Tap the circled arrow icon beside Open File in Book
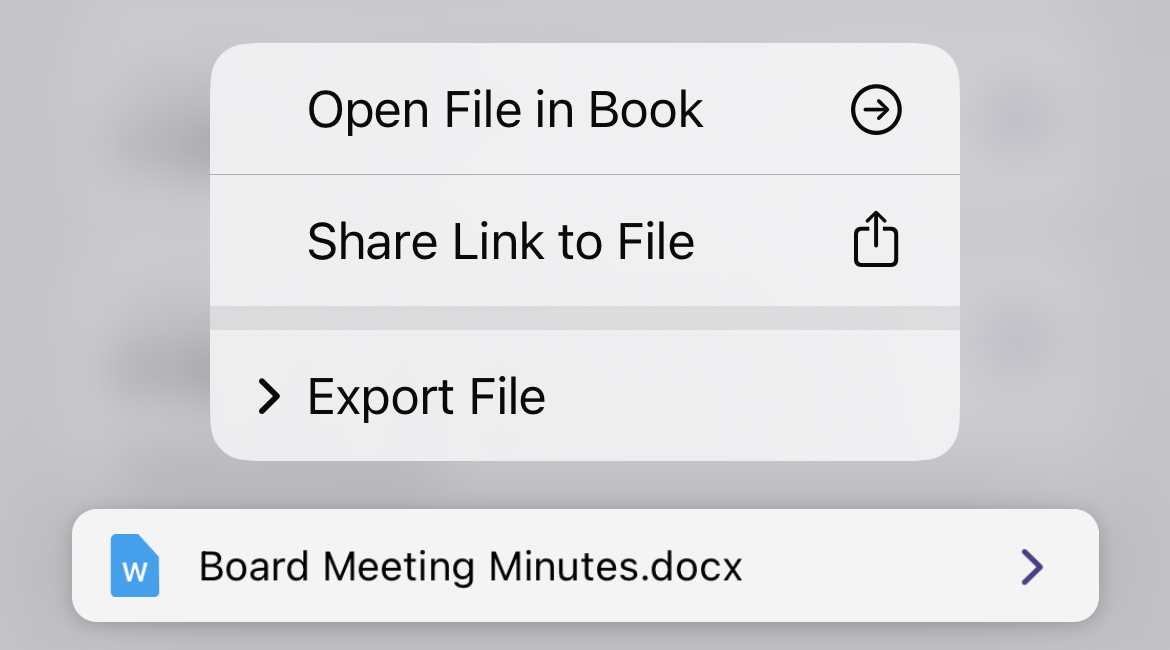Viewport: 1170px width, 650px height. point(875,111)
